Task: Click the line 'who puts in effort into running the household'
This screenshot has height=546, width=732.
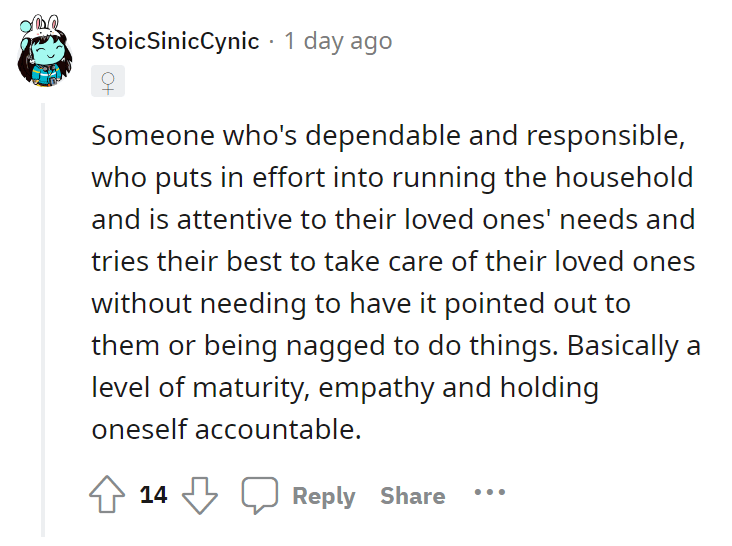Action: tap(392, 178)
